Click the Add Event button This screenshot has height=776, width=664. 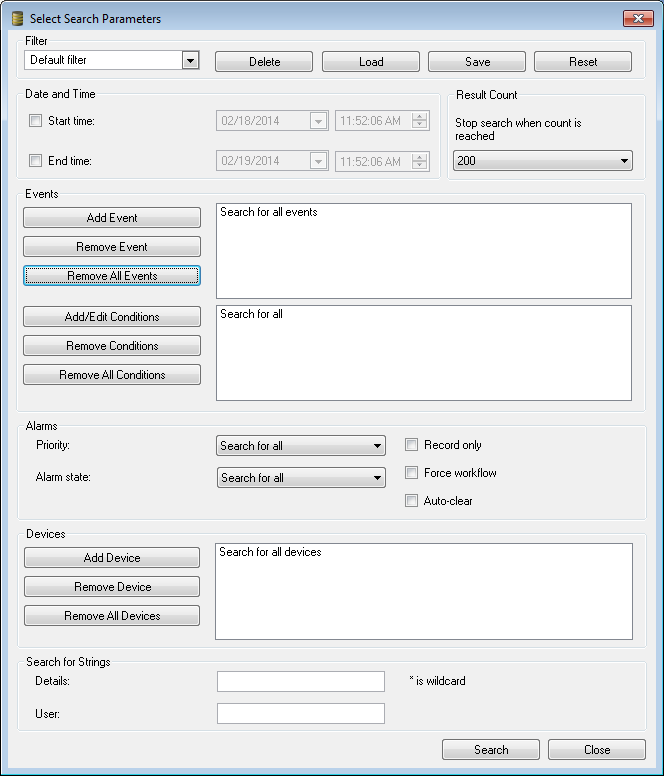(x=112, y=218)
